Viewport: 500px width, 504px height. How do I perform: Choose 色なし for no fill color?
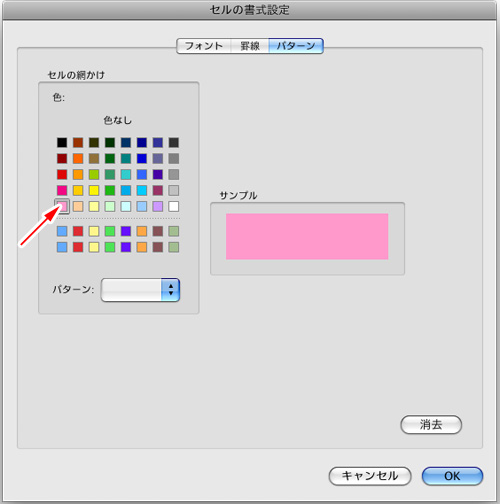pyautogui.click(x=118, y=120)
